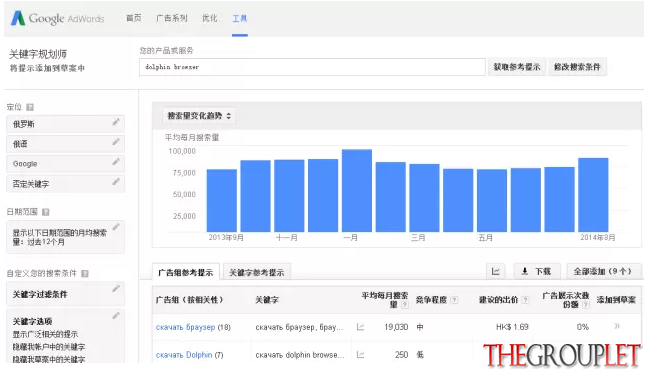
Task: Open help icon beside 建议的出价 column
Action: pos(525,300)
